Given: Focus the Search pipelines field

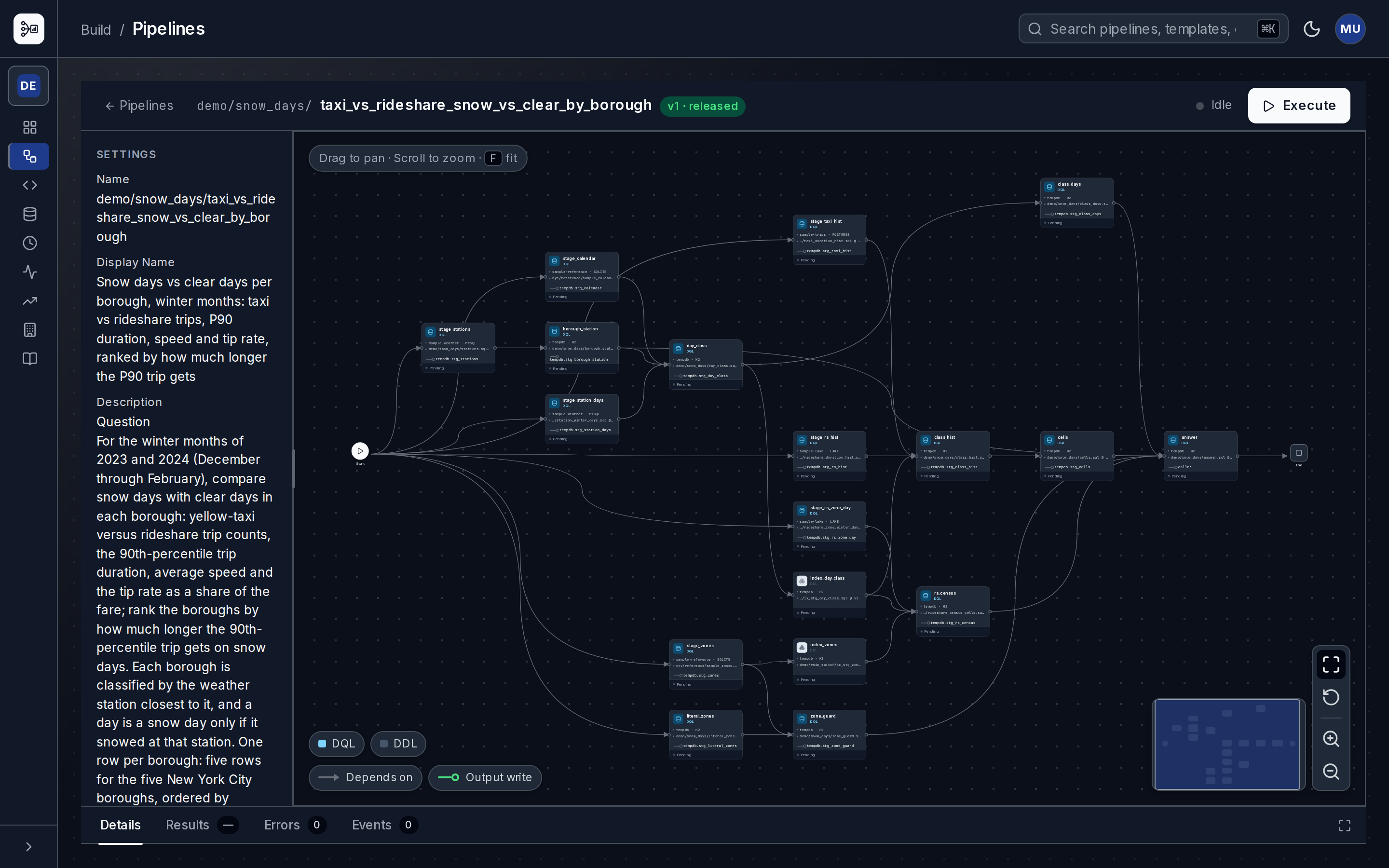Looking at the screenshot, I should (1153, 29).
